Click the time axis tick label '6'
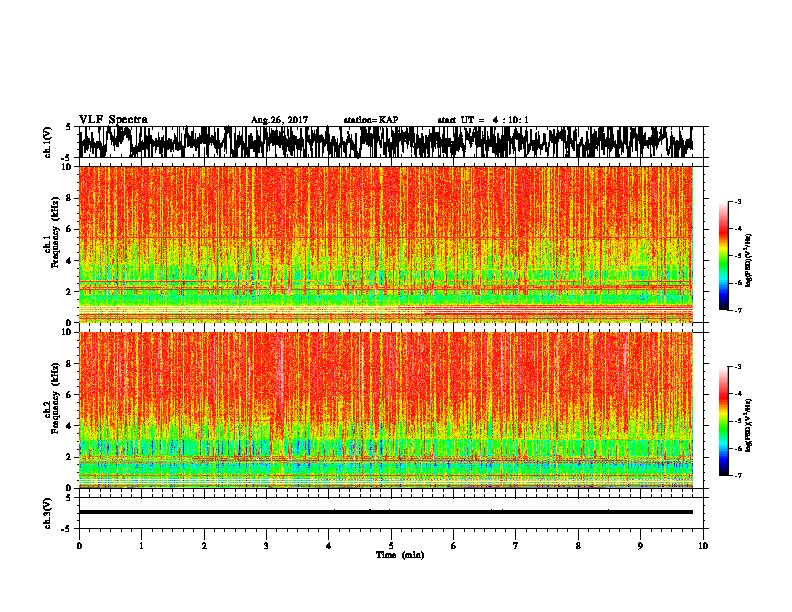This screenshot has height=612, width=792. 453,546
